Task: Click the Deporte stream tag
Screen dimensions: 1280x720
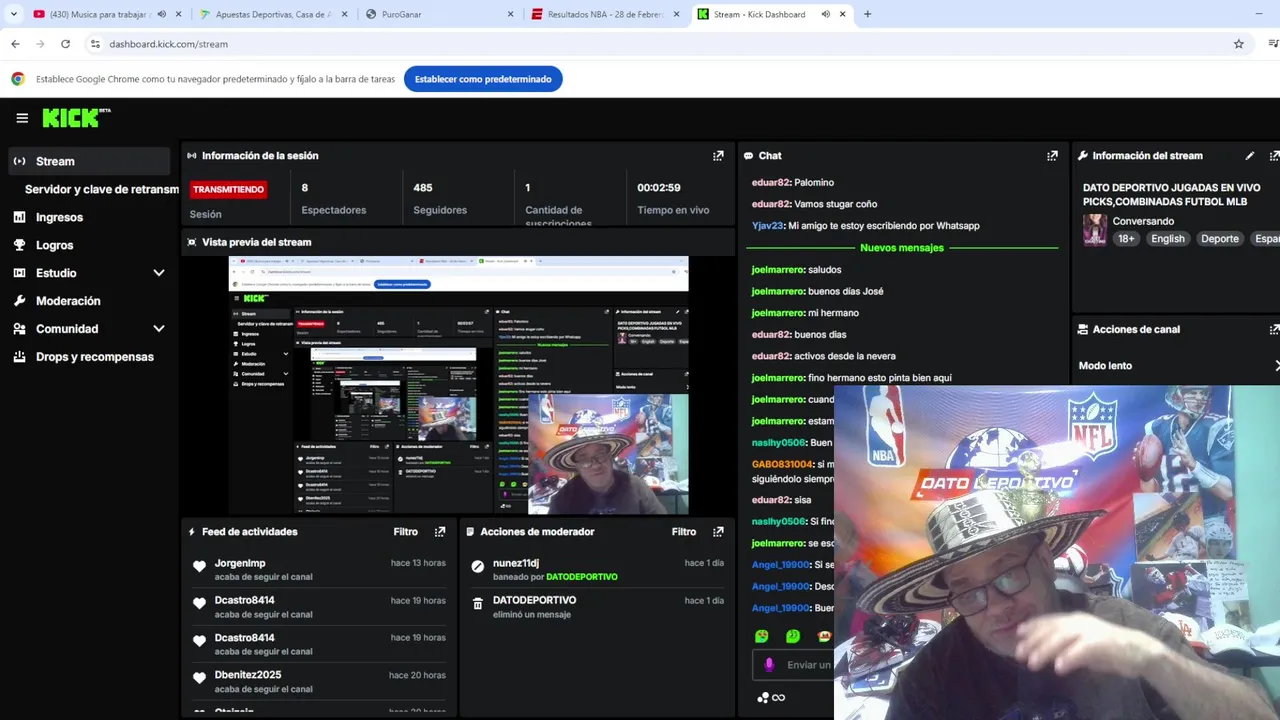Action: coord(1220,239)
